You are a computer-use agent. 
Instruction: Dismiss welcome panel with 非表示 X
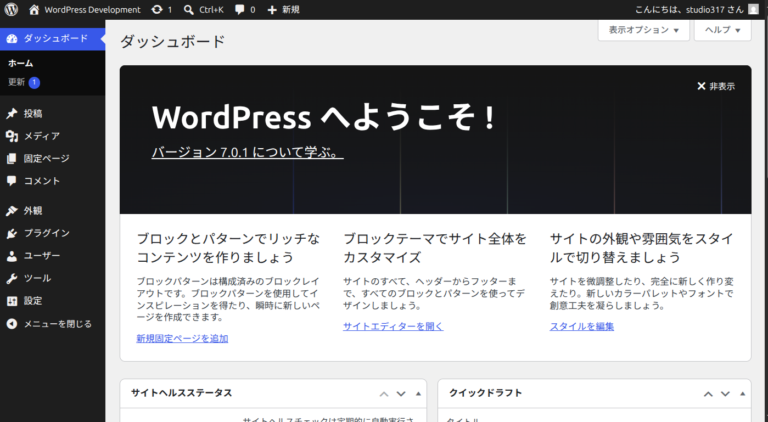716,86
